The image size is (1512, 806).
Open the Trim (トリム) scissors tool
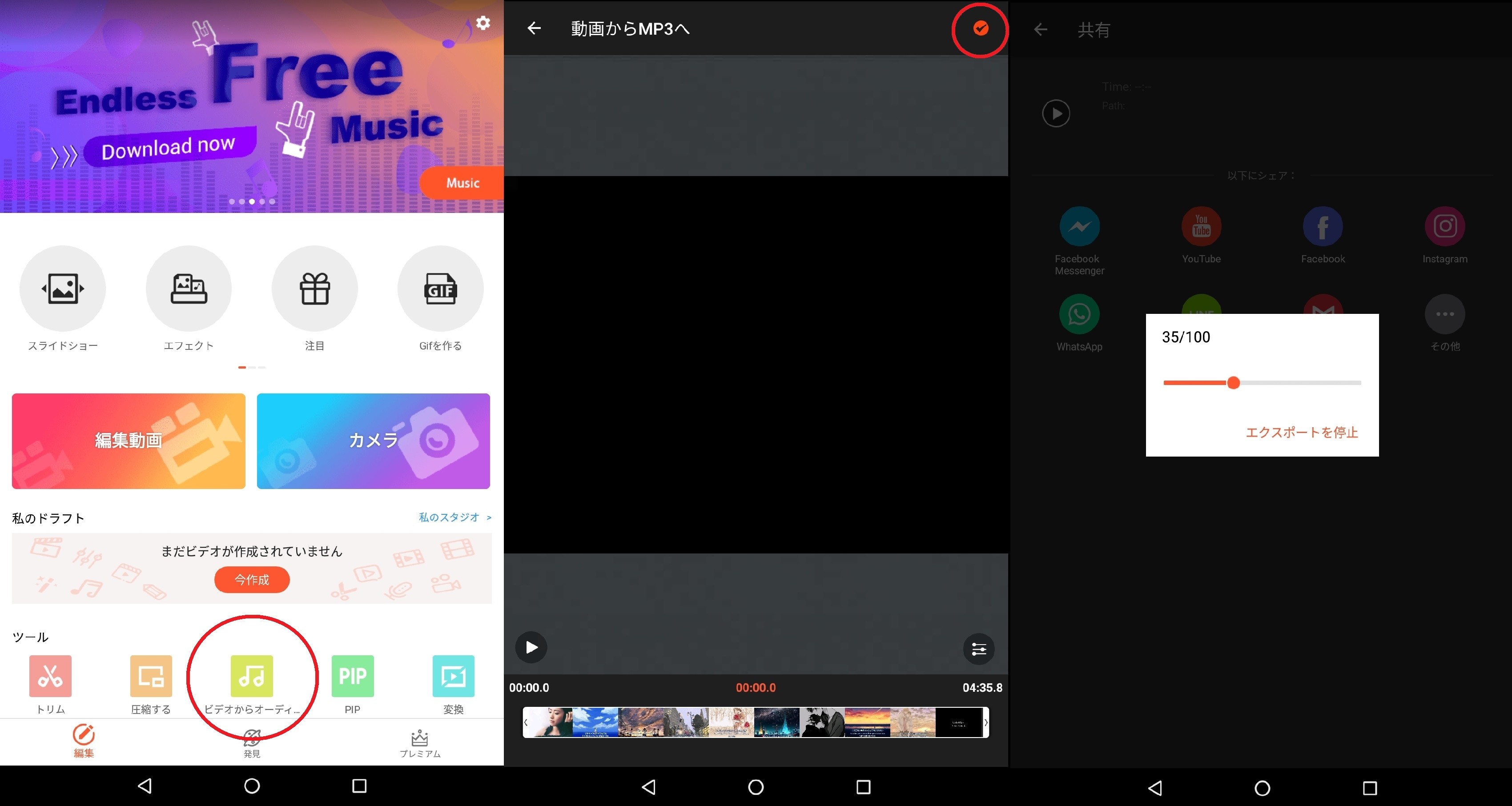51,676
